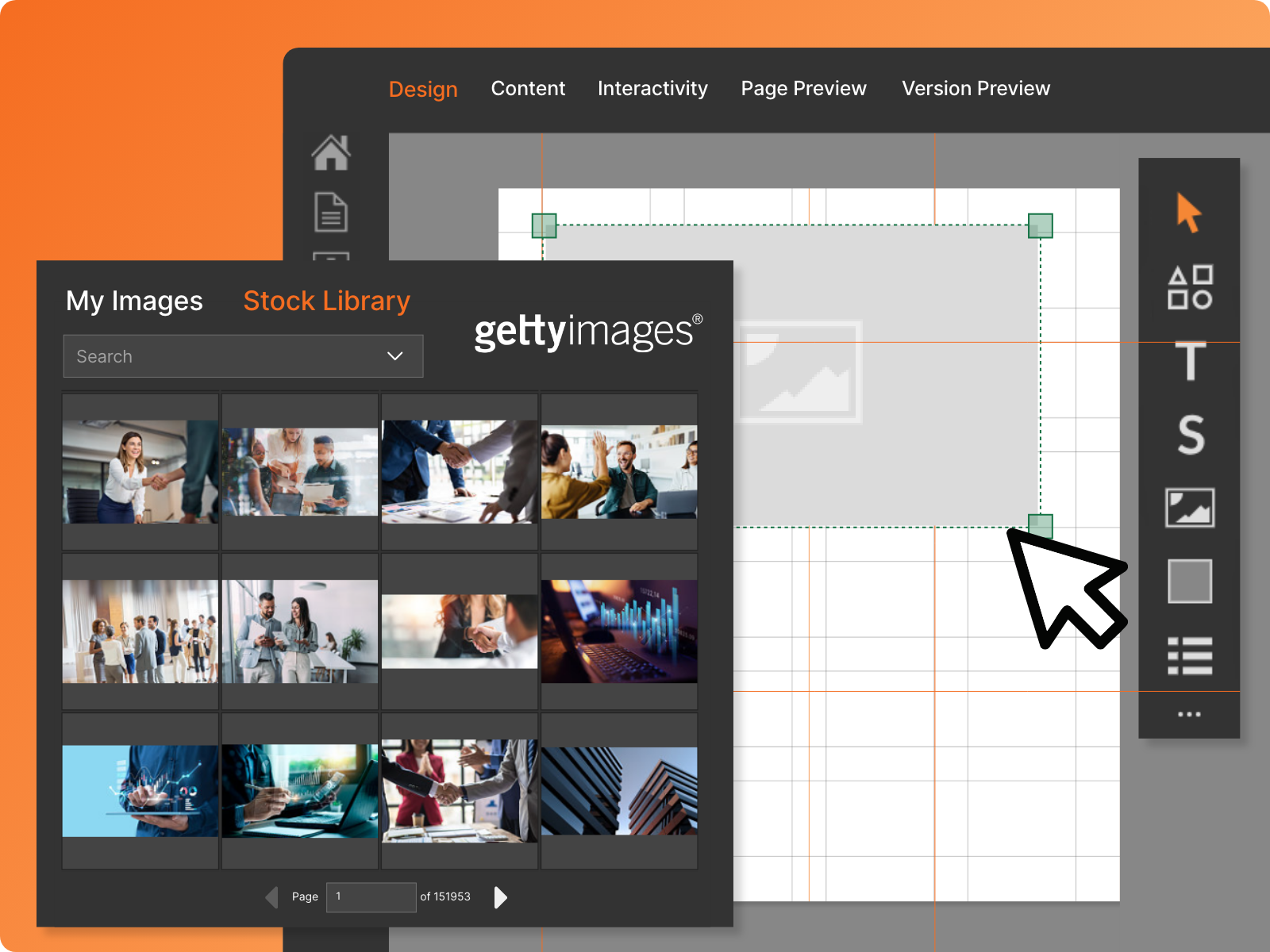Select the gray rectangle box tool
This screenshot has width=1270, height=952.
click(x=1190, y=582)
